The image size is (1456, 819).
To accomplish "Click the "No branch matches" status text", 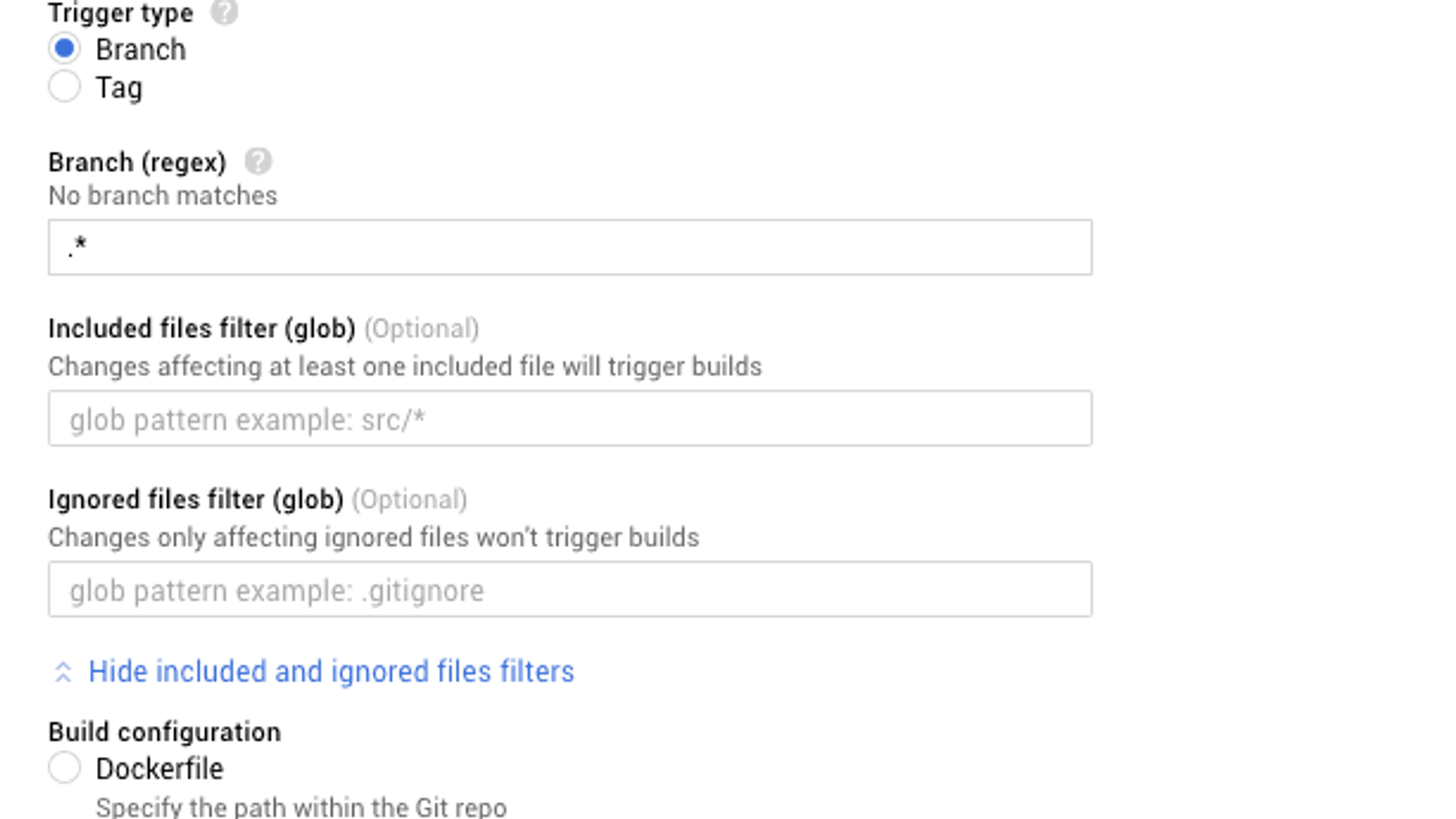I will point(162,196).
